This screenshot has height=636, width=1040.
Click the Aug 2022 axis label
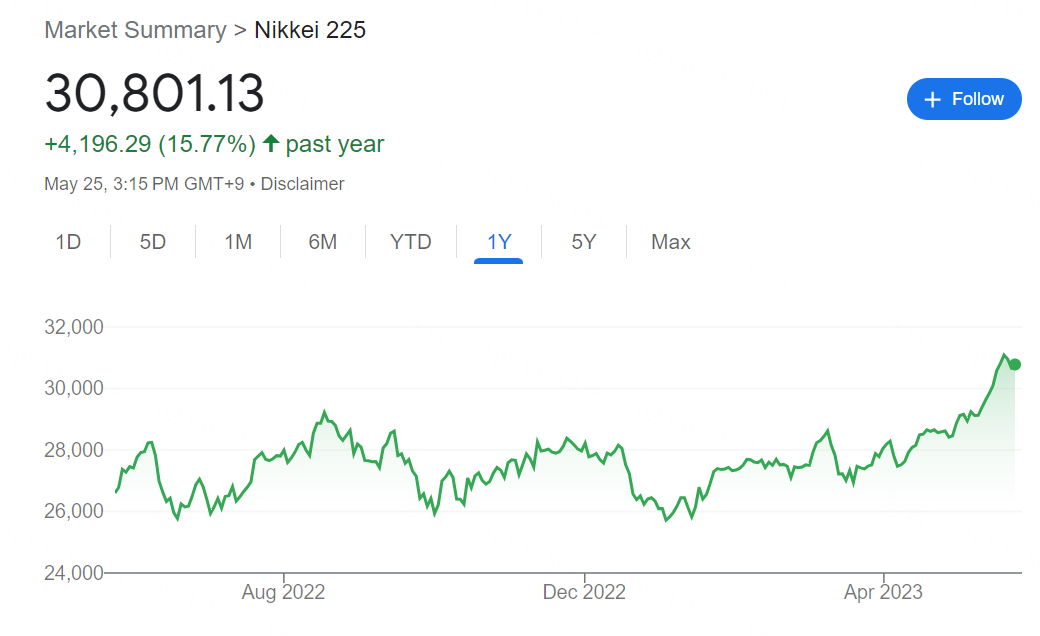point(283,592)
